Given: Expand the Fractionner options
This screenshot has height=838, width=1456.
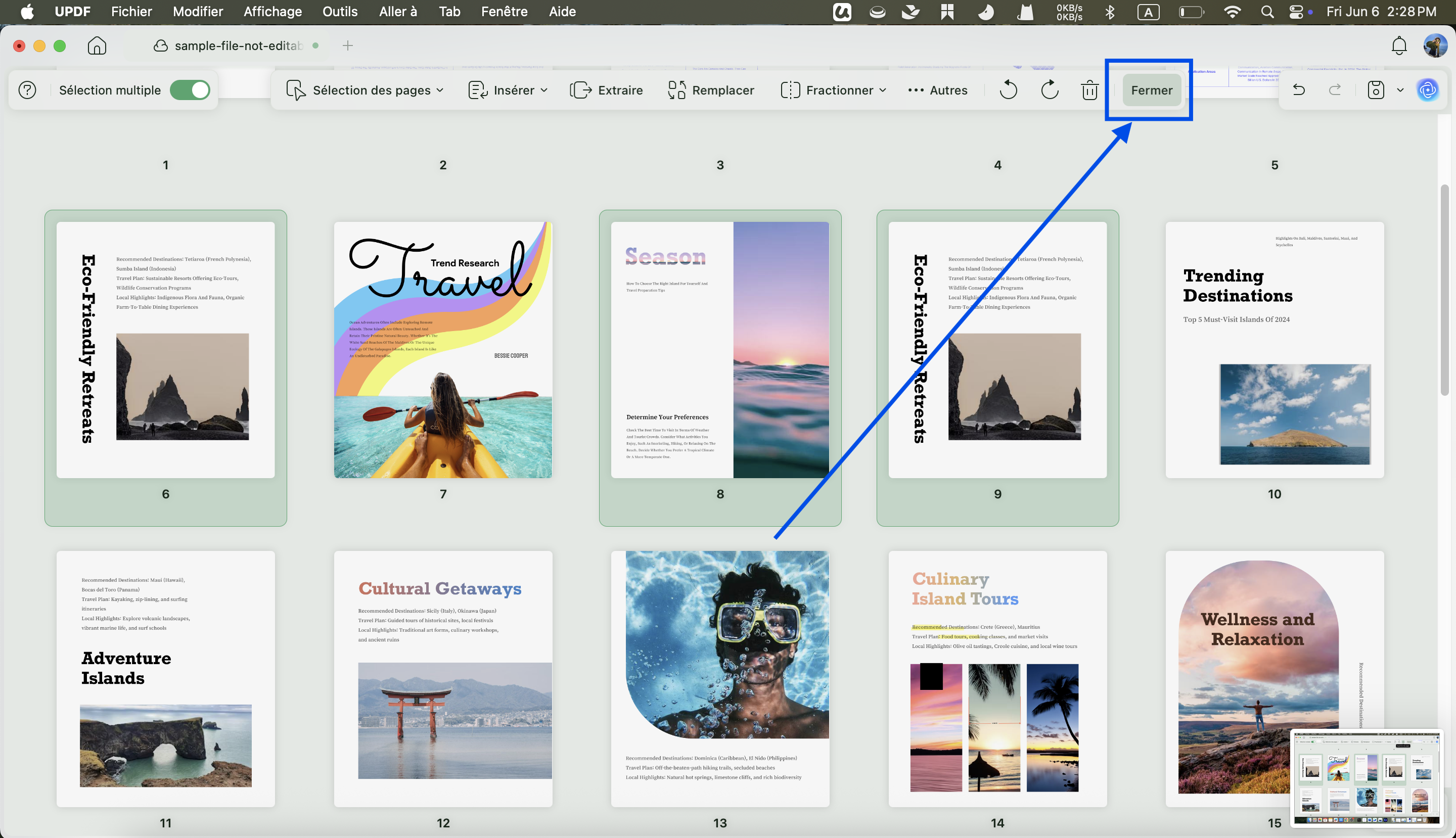Looking at the screenshot, I should [833, 90].
